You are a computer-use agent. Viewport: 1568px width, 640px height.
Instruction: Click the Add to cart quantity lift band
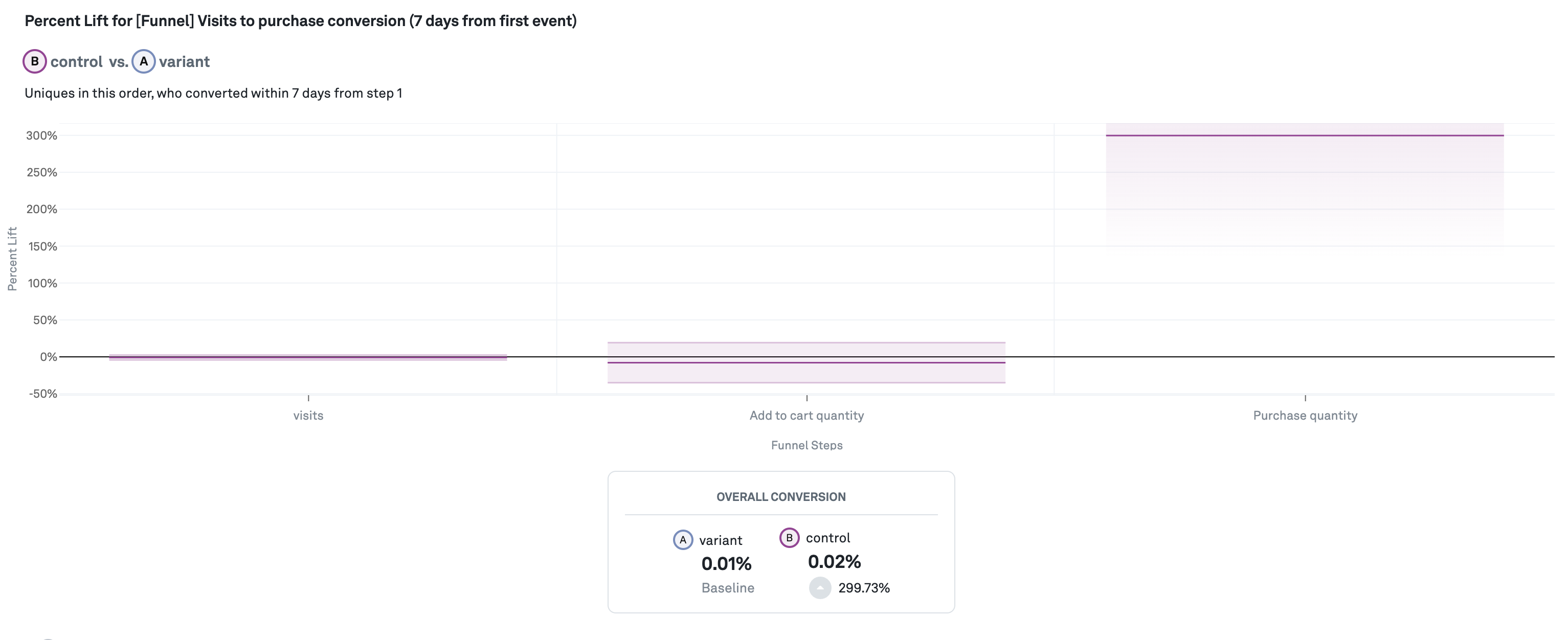[x=806, y=362]
